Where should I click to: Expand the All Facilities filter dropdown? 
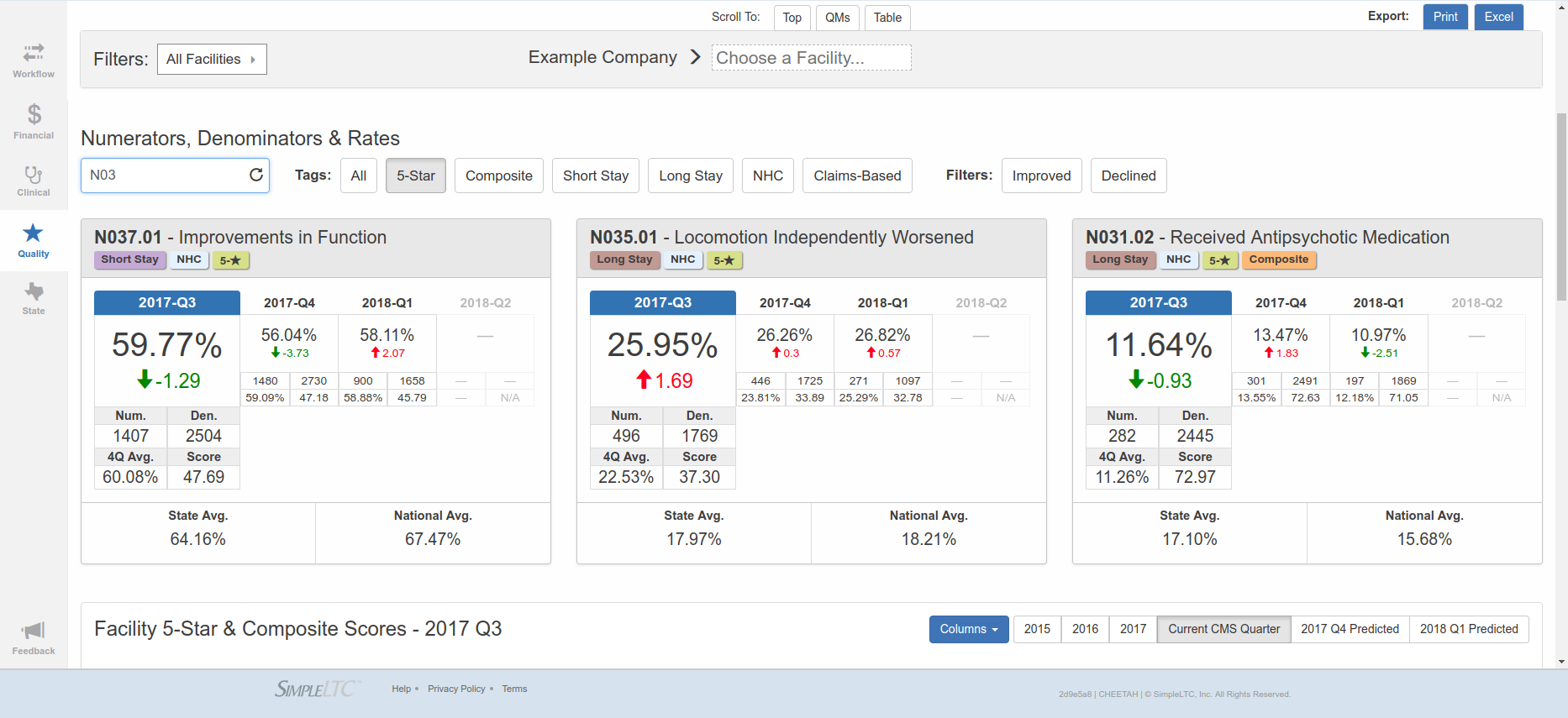click(212, 59)
